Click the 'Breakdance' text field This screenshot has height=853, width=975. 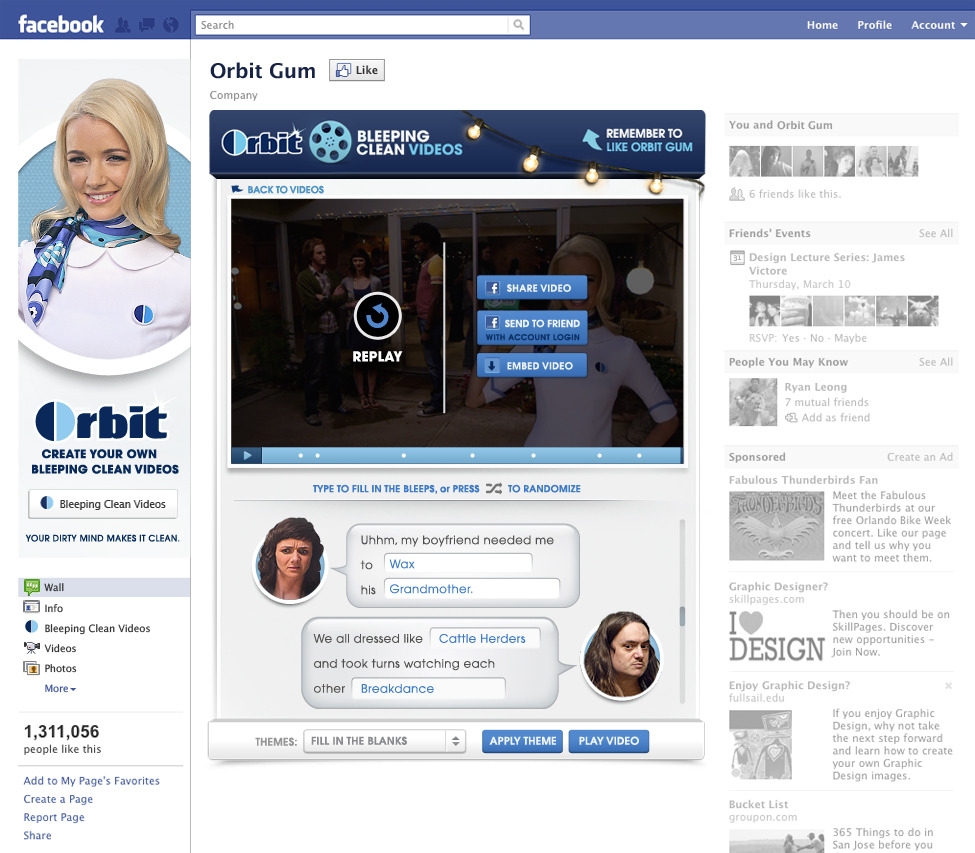tap(428, 688)
